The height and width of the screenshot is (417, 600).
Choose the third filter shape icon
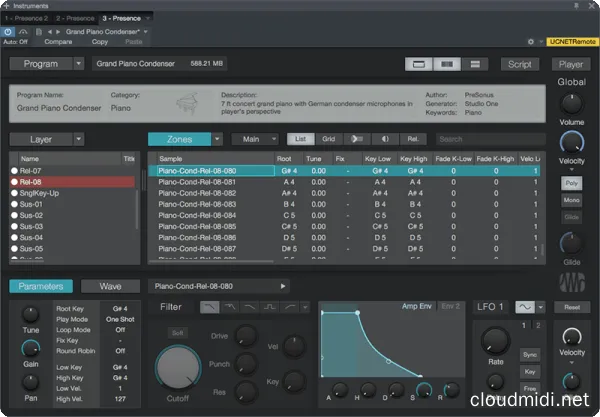pos(249,307)
